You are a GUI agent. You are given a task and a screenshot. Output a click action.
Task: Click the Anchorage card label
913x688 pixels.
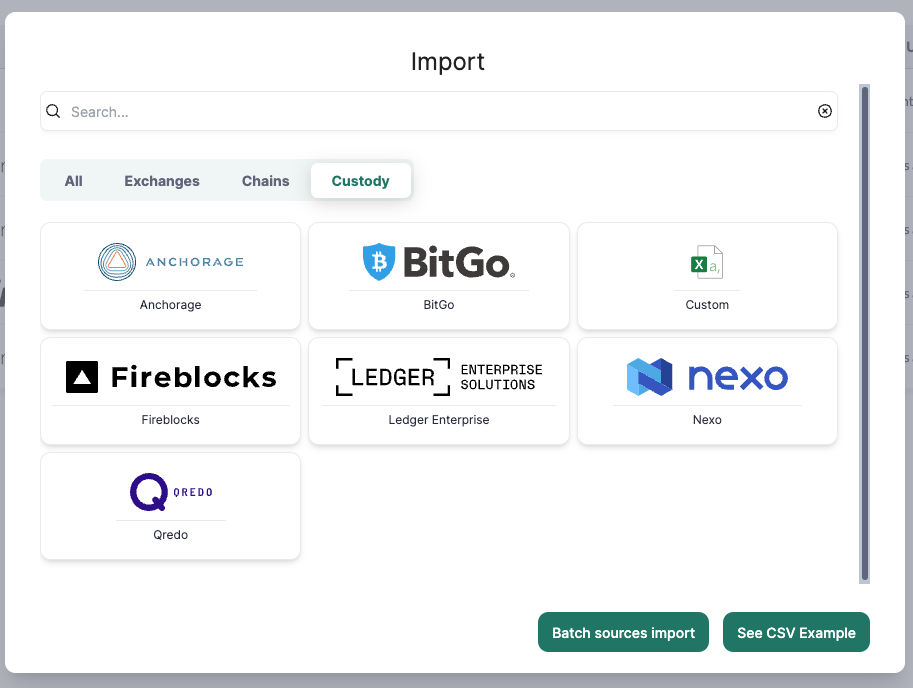click(171, 305)
